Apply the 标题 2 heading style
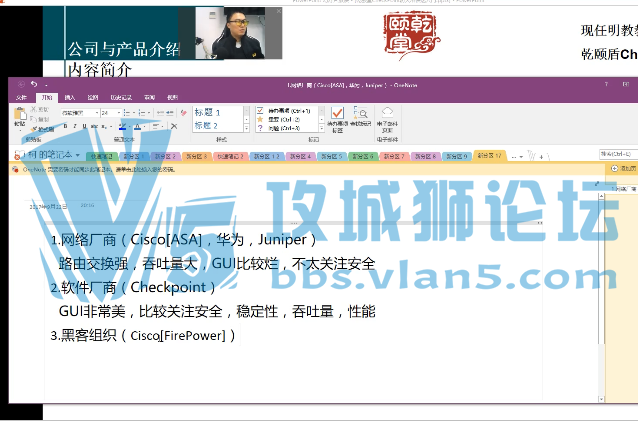Screen dimensions: 638x421 [206, 125]
